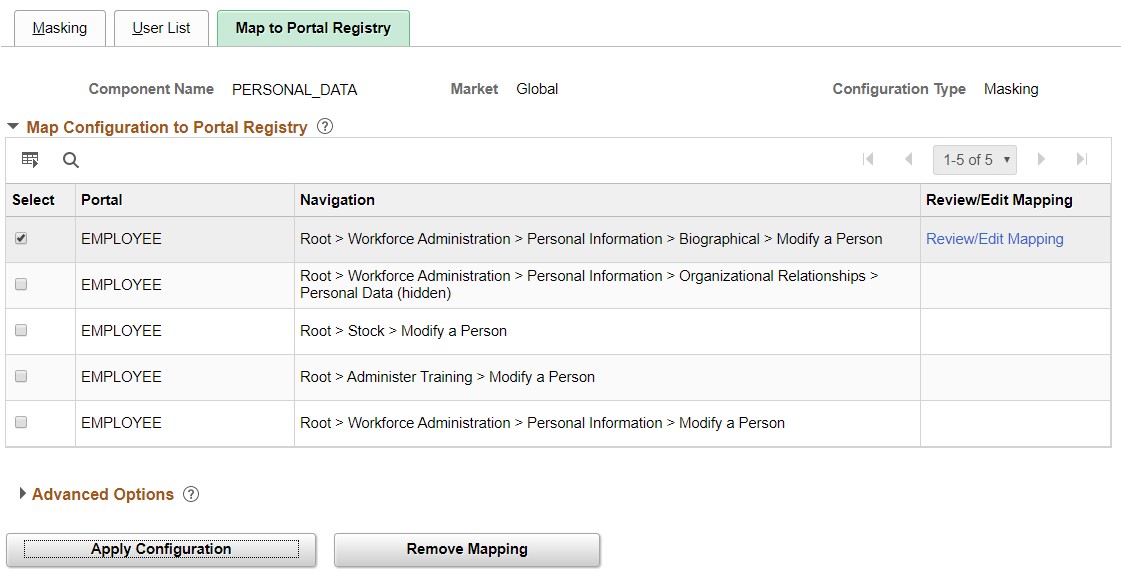Image resolution: width=1121 pixels, height=569 pixels.
Task: Click the Apply Configuration button
Action: pos(161,549)
